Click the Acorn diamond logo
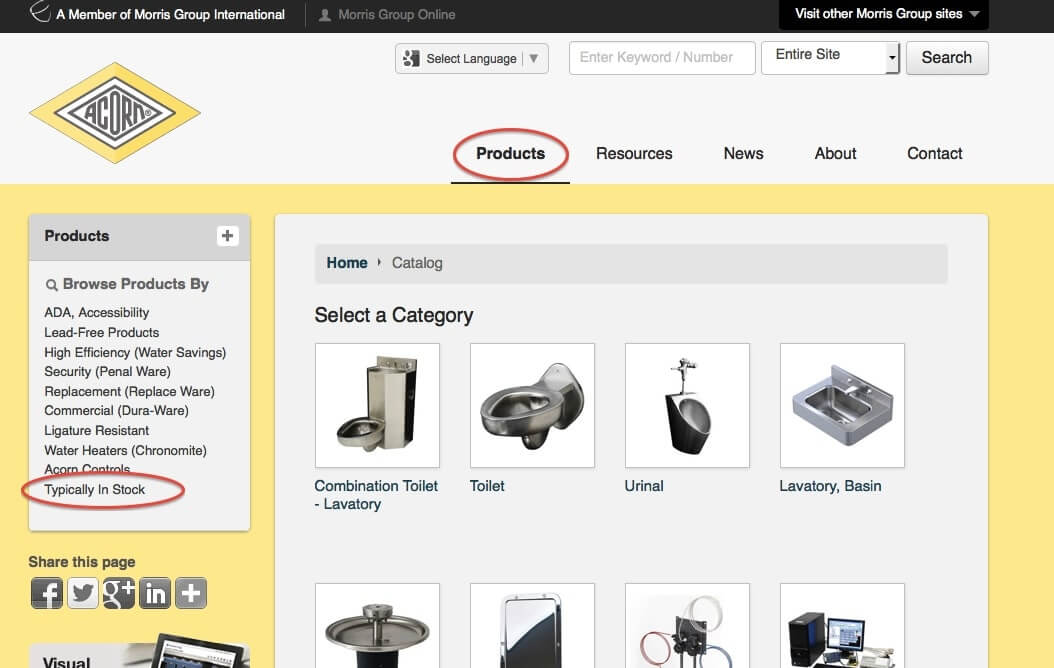 pos(115,113)
